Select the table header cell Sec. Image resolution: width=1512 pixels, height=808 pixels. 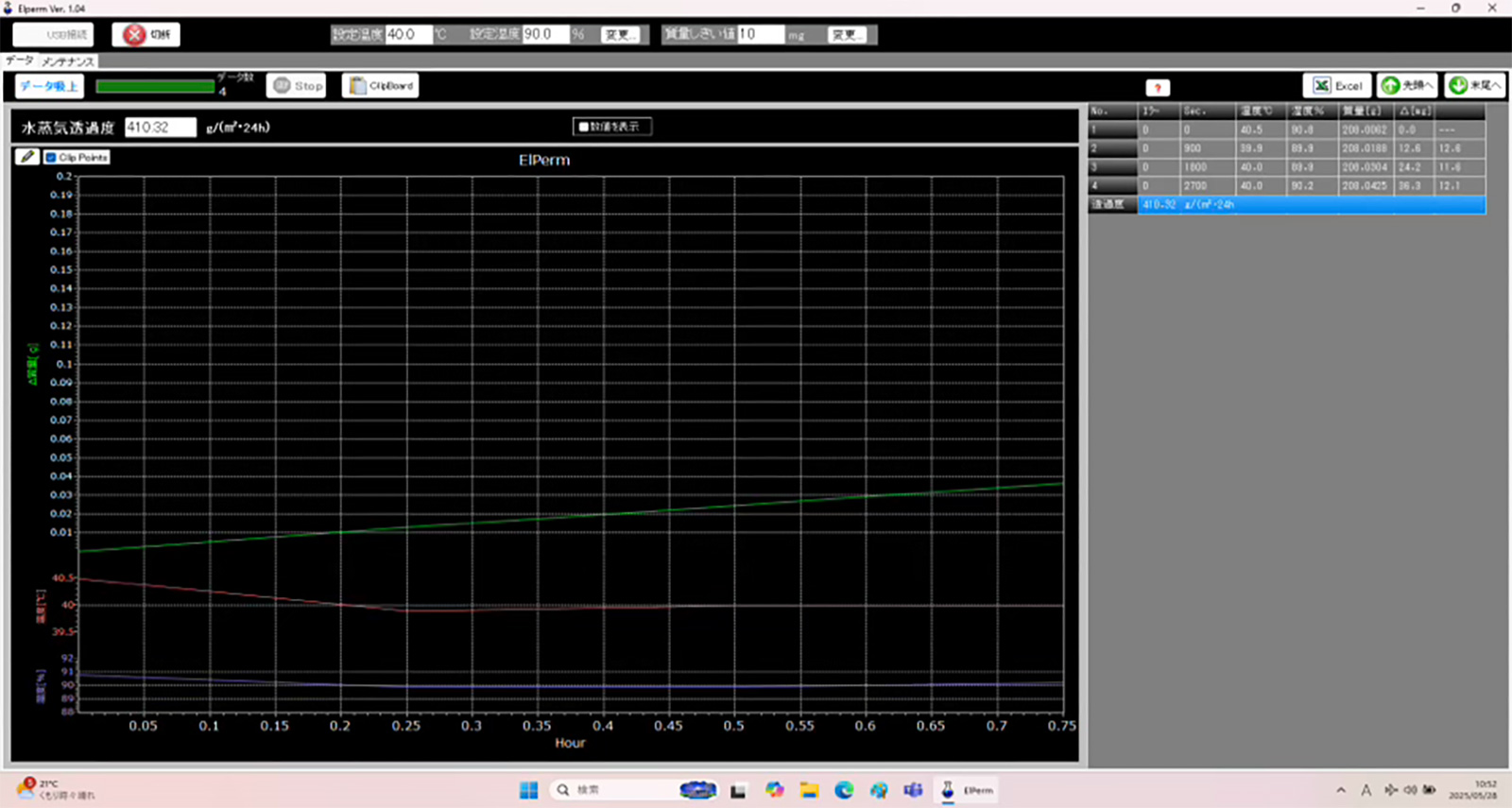pyautogui.click(x=1209, y=112)
